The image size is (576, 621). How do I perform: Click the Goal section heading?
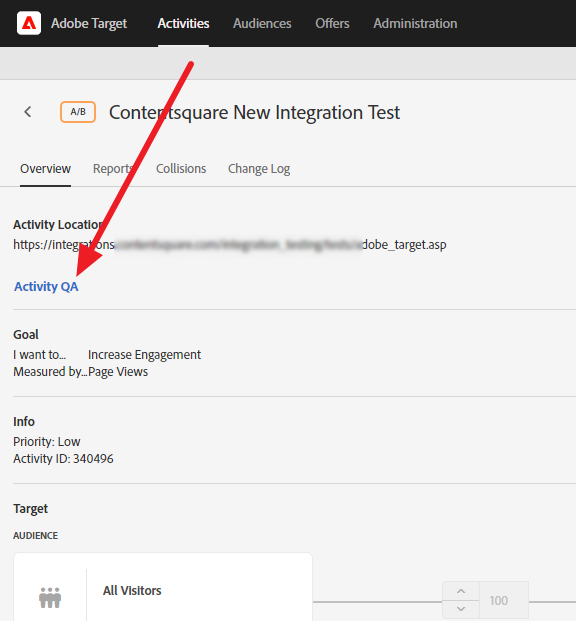[26, 335]
